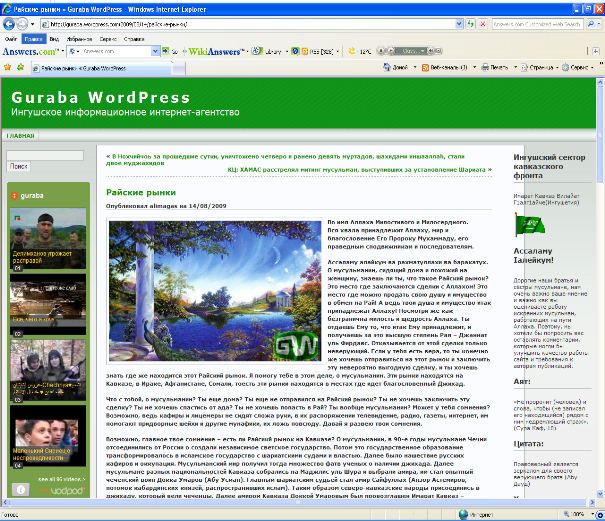Expand the Answers.com toolbar search combo box
Image resolution: width=605 pixels, height=521 pixels.
(x=155, y=51)
